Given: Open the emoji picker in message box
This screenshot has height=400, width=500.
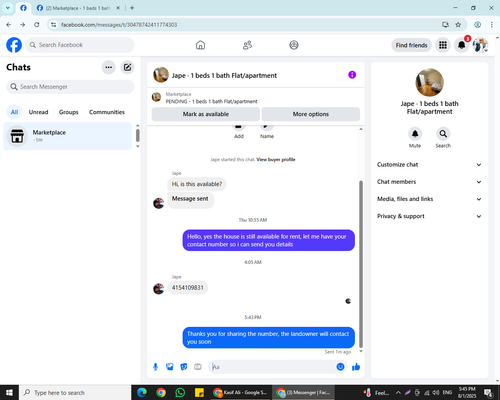Looking at the screenshot, I should (340, 367).
